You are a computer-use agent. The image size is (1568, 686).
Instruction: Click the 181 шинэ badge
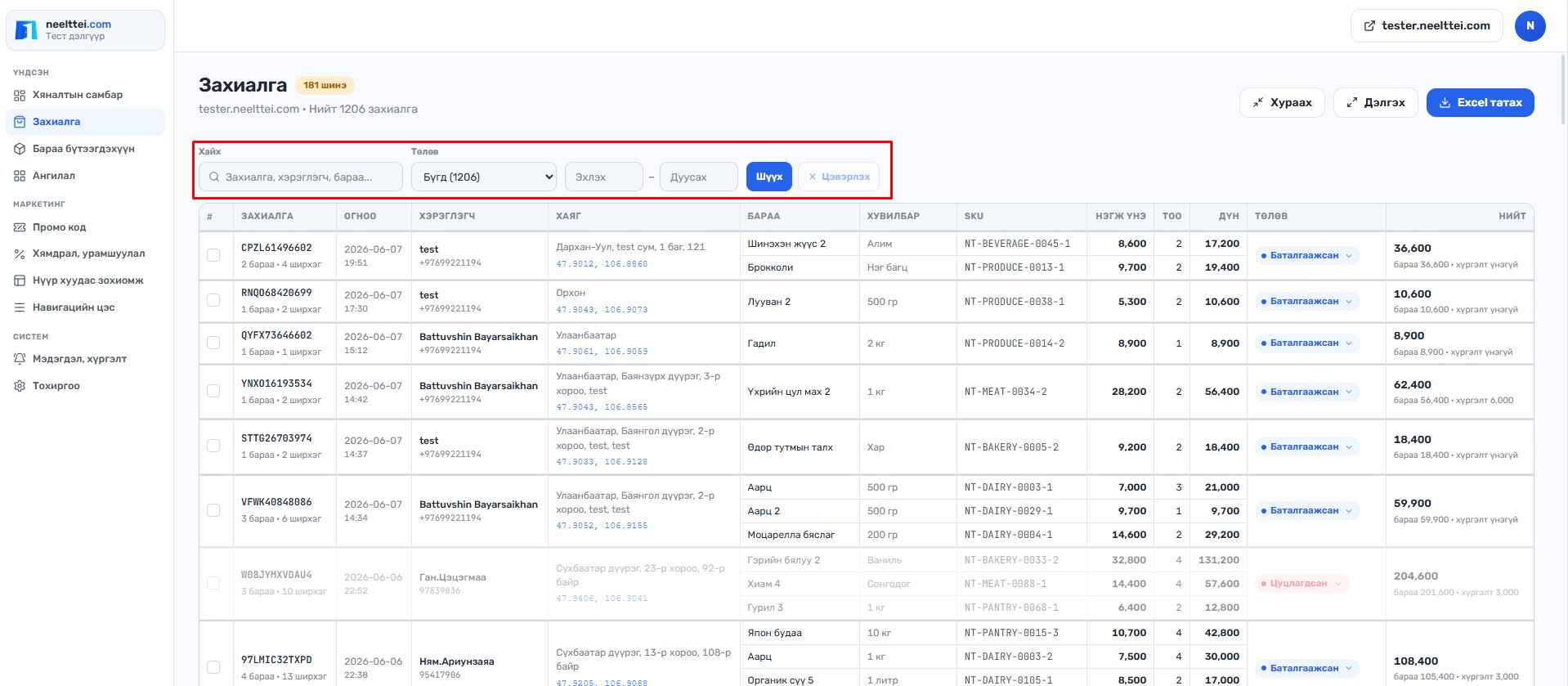click(325, 85)
